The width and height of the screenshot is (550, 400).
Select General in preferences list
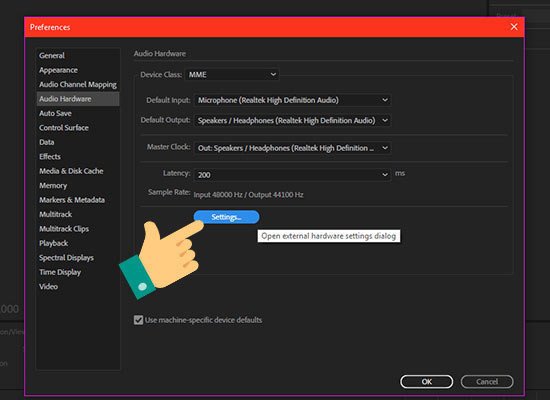coord(52,55)
